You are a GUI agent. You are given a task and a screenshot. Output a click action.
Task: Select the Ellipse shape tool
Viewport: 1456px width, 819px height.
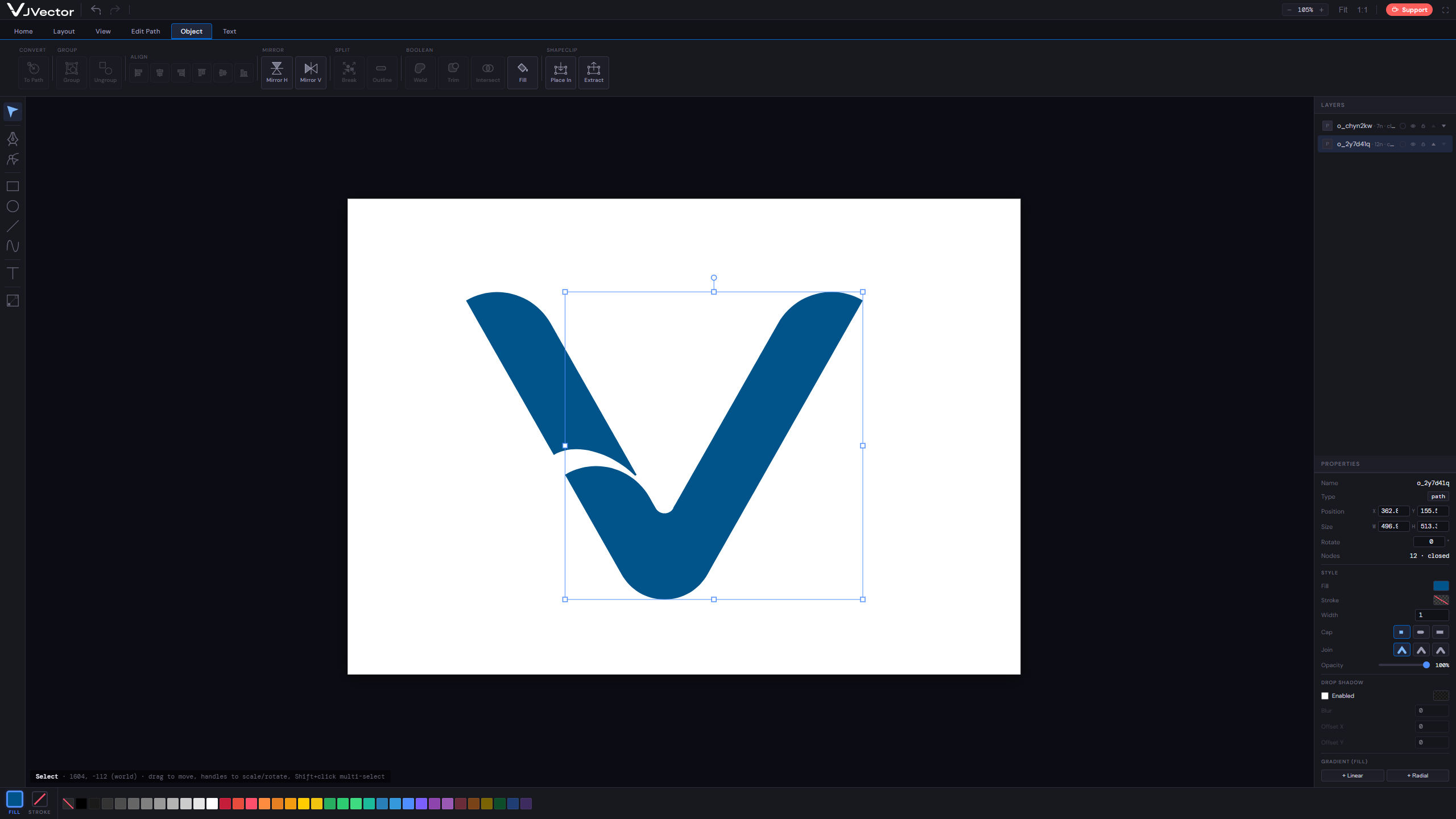[13, 206]
